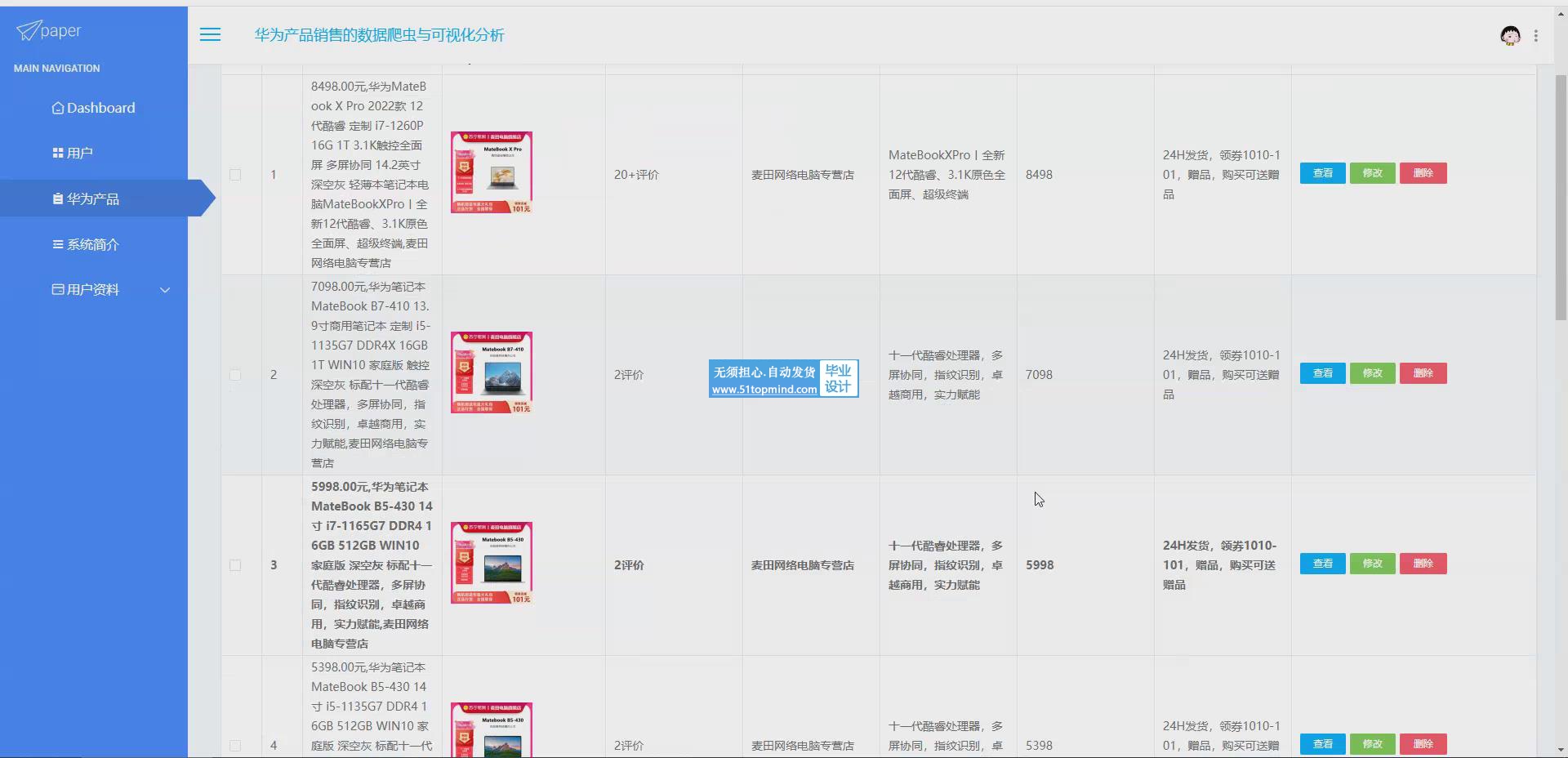Toggle the hamburger sidebar menu icon
The height and width of the screenshot is (758, 1568).
210,34
